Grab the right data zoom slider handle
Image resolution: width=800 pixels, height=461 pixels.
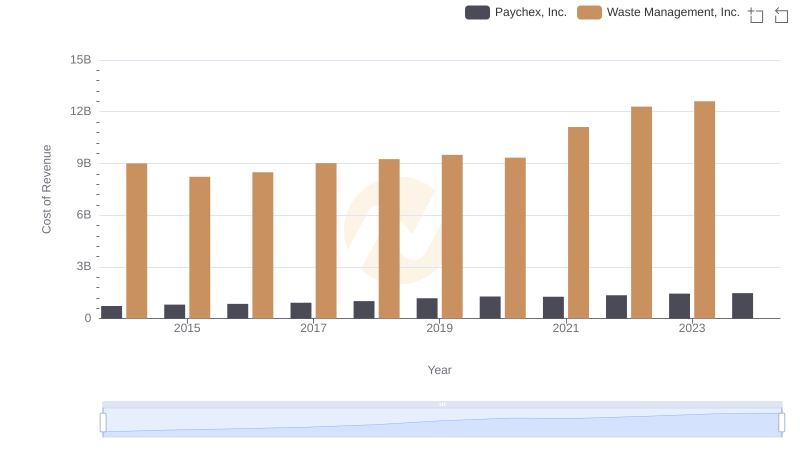(x=781, y=423)
